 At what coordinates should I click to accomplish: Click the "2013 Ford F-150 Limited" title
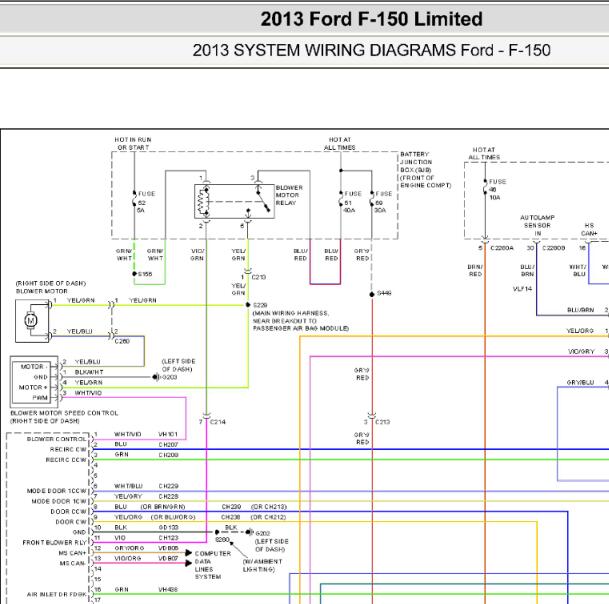(x=371, y=19)
